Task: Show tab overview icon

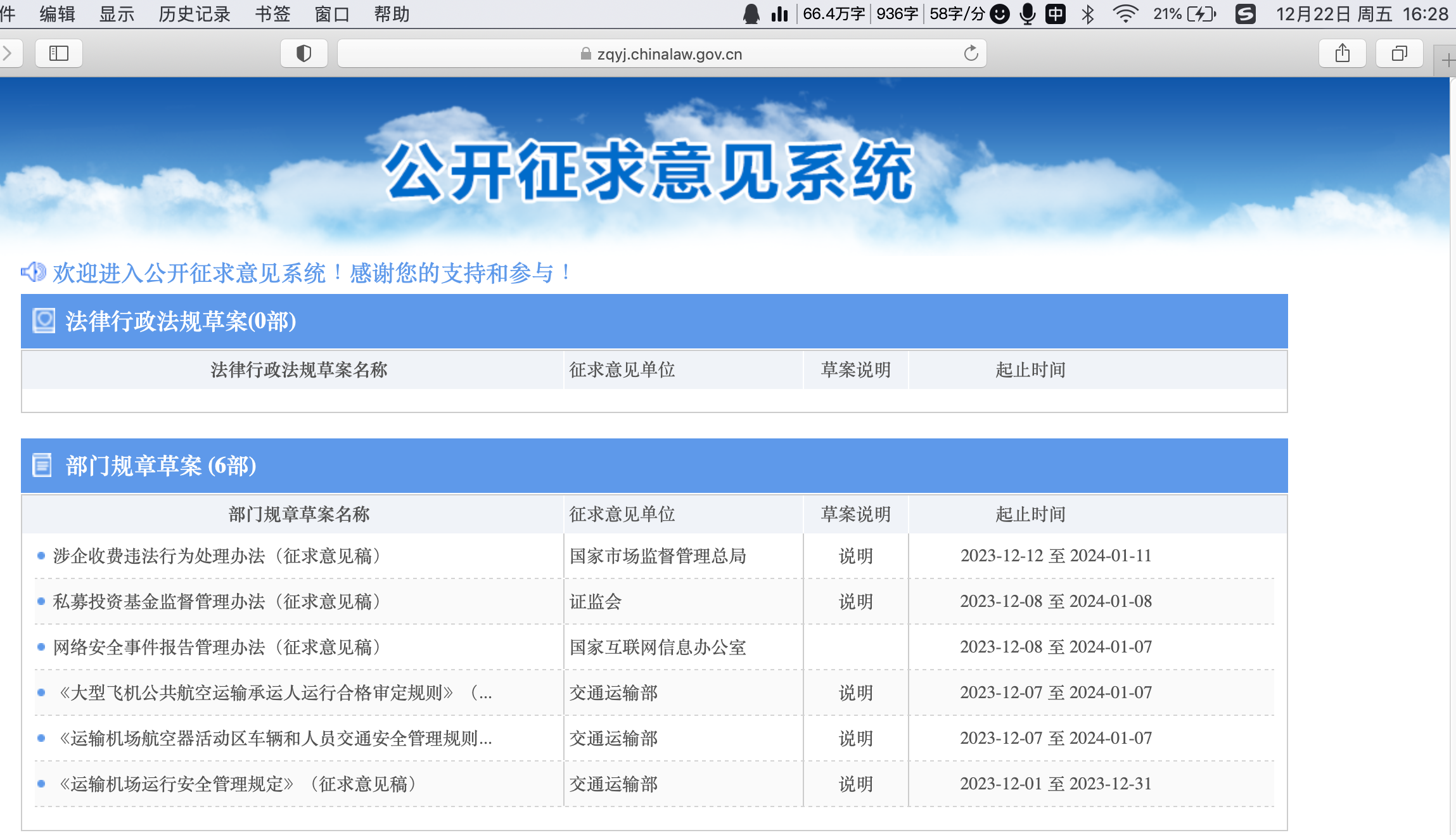Action: point(1399,53)
